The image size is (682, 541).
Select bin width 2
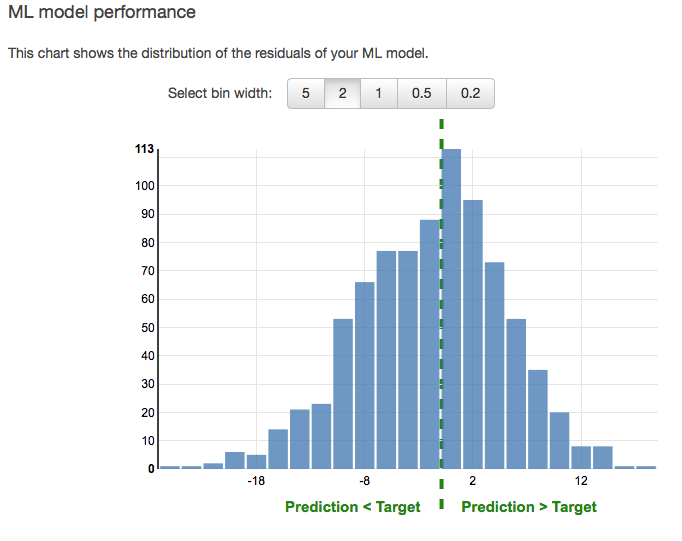pyautogui.click(x=342, y=94)
